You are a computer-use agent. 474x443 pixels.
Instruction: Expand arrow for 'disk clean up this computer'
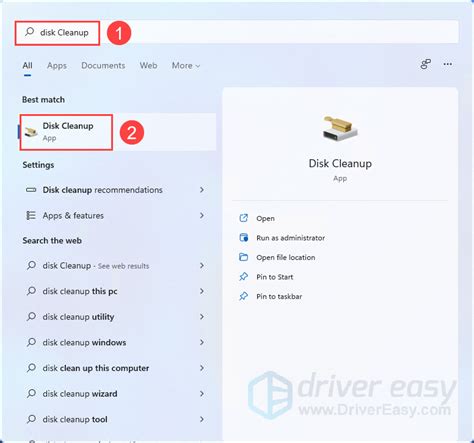tap(202, 368)
